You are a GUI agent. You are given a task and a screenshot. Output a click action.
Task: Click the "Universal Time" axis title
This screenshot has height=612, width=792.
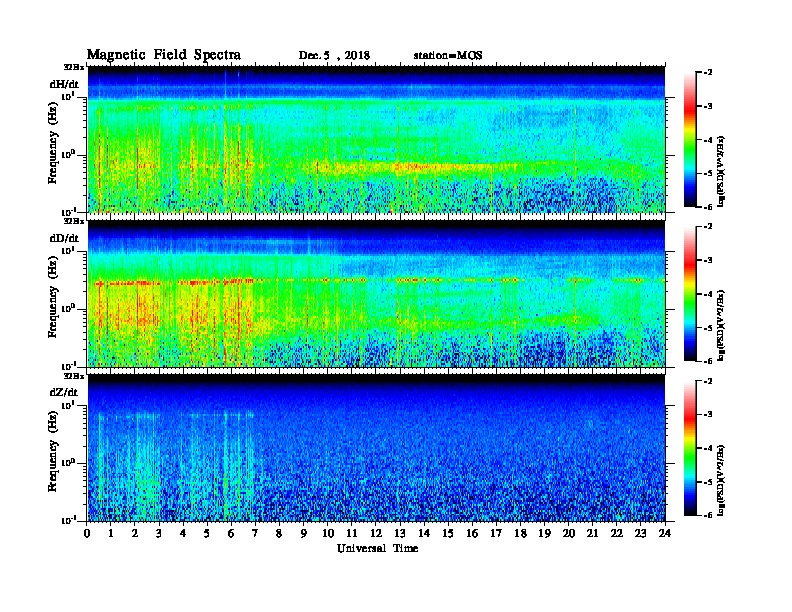tap(377, 548)
